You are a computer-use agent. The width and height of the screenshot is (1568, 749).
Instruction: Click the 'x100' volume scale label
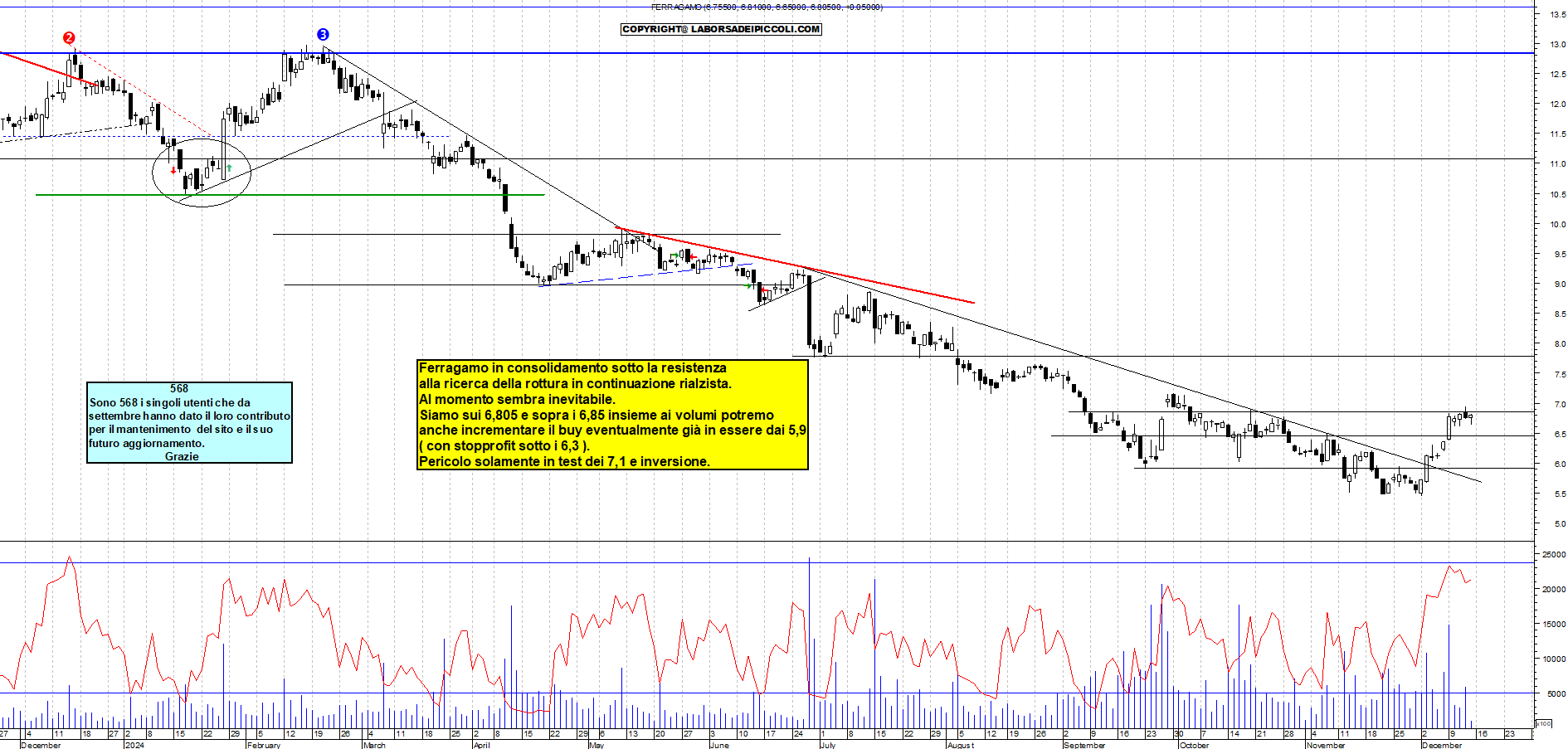pyautogui.click(x=1544, y=723)
